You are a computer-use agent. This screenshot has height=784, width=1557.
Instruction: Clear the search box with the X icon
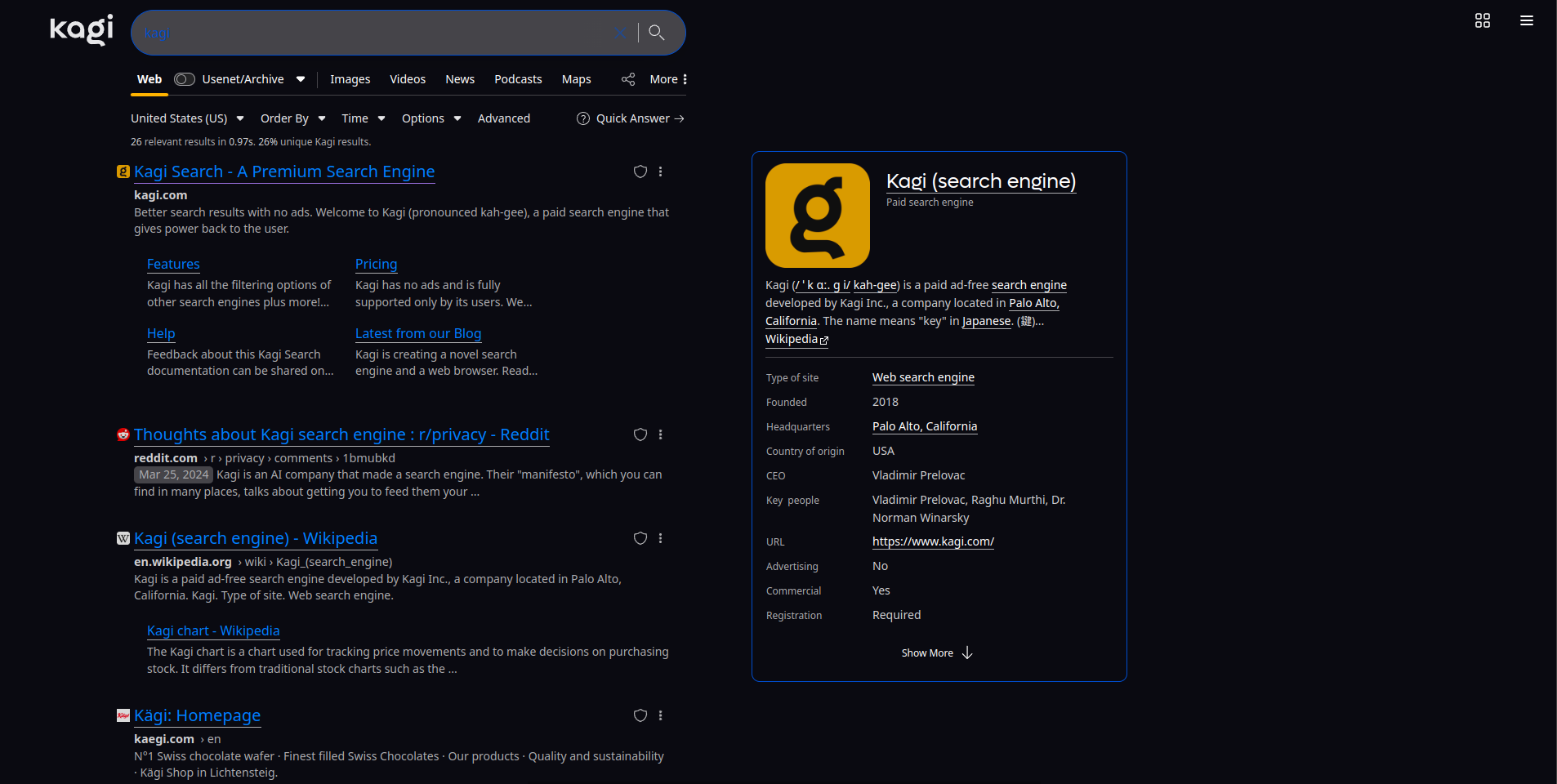[620, 33]
